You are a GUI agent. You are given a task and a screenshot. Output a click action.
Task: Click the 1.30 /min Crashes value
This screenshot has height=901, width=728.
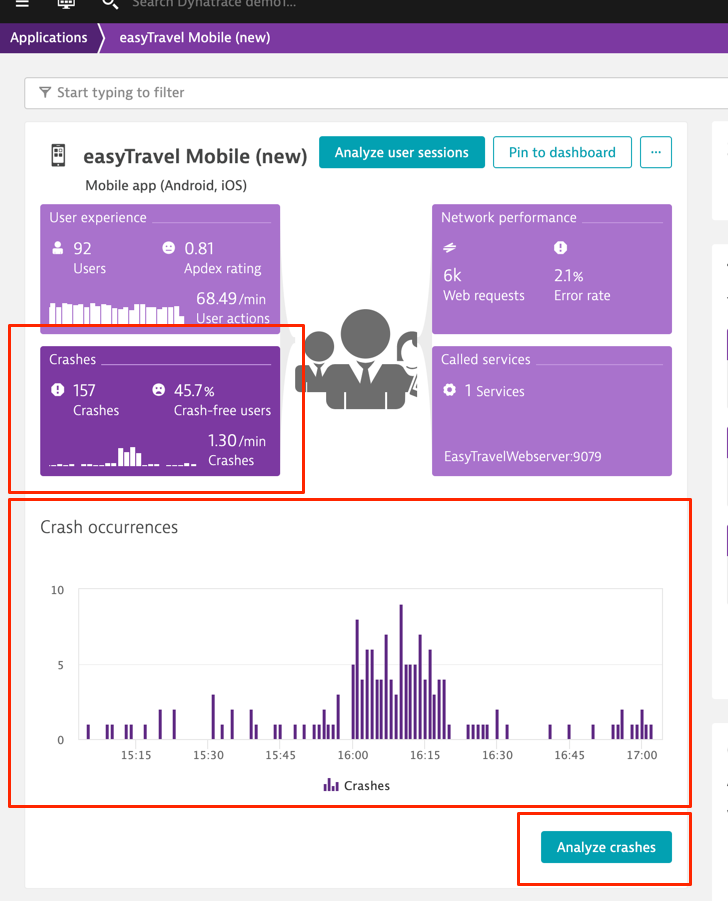coord(237,441)
